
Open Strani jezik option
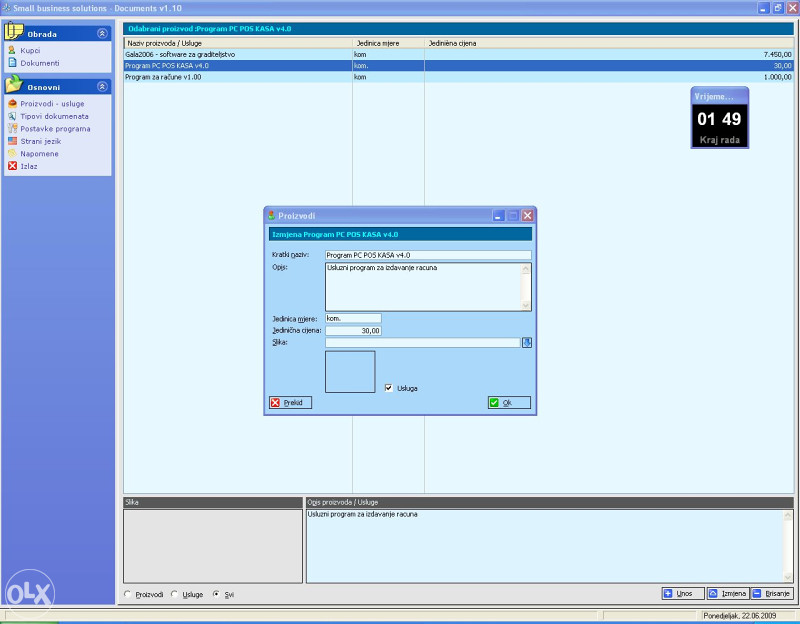tap(40, 141)
